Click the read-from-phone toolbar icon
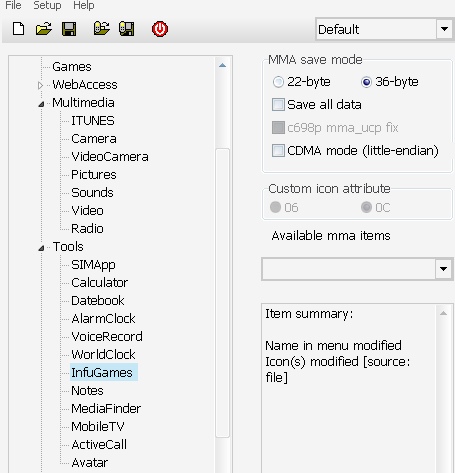 click(x=101, y=29)
